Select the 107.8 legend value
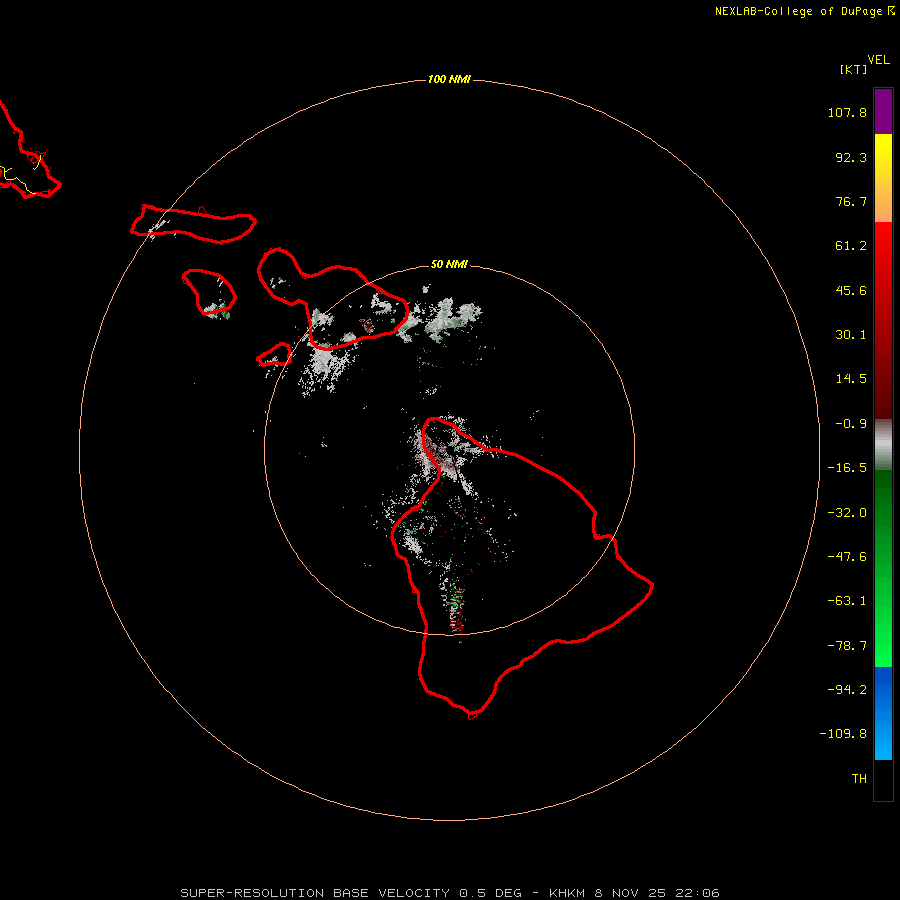 (x=847, y=112)
